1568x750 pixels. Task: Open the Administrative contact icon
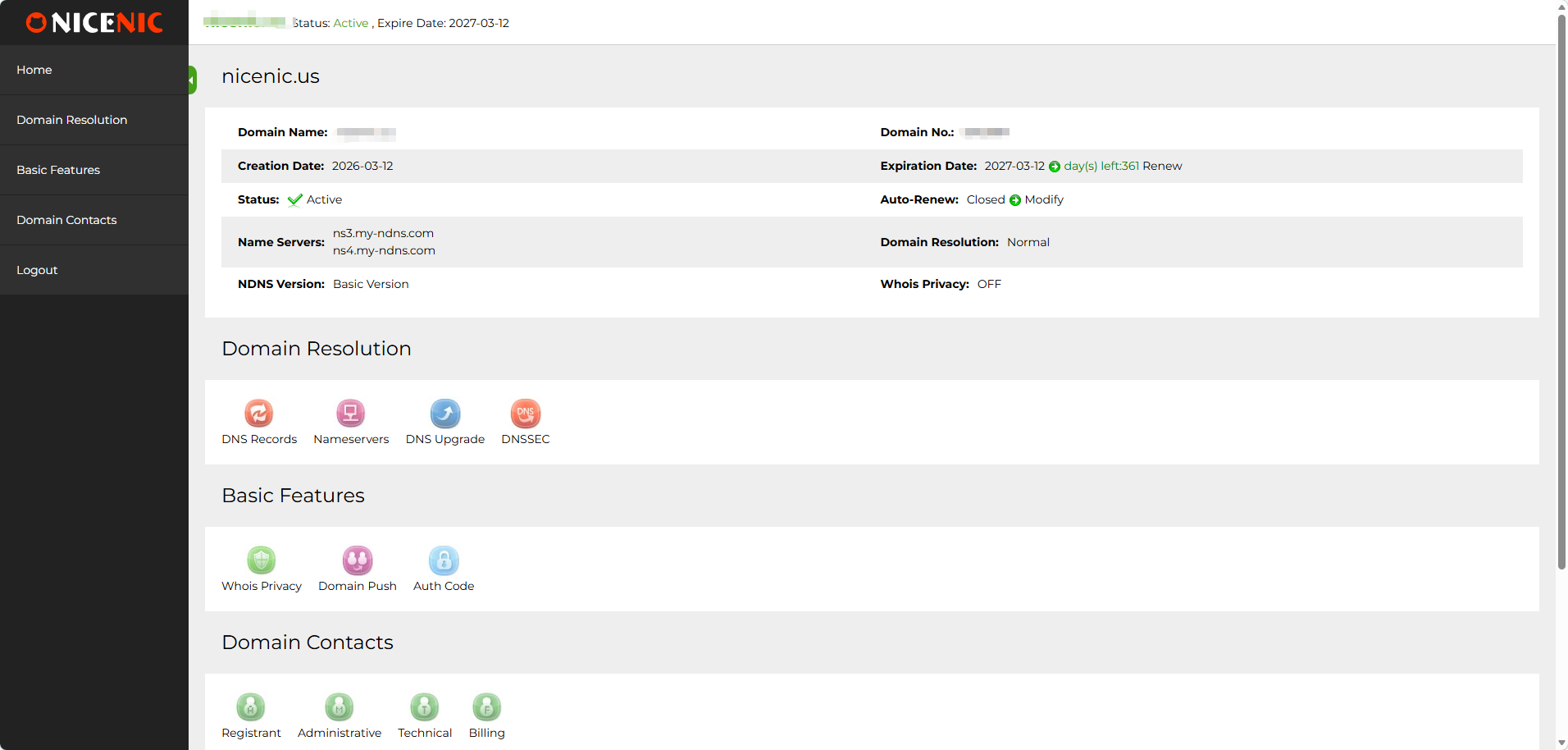(x=339, y=707)
